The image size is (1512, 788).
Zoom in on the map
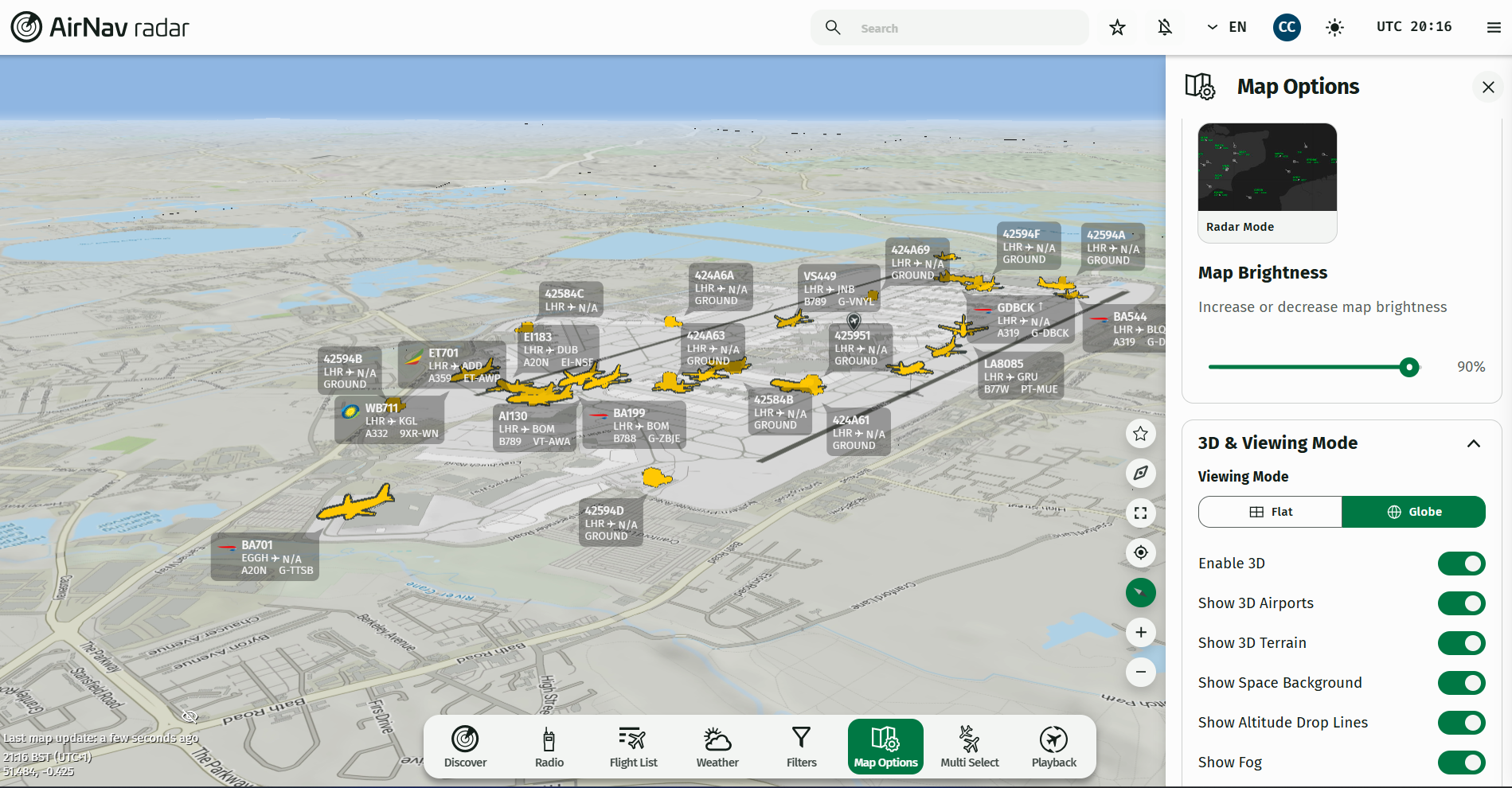click(1141, 632)
